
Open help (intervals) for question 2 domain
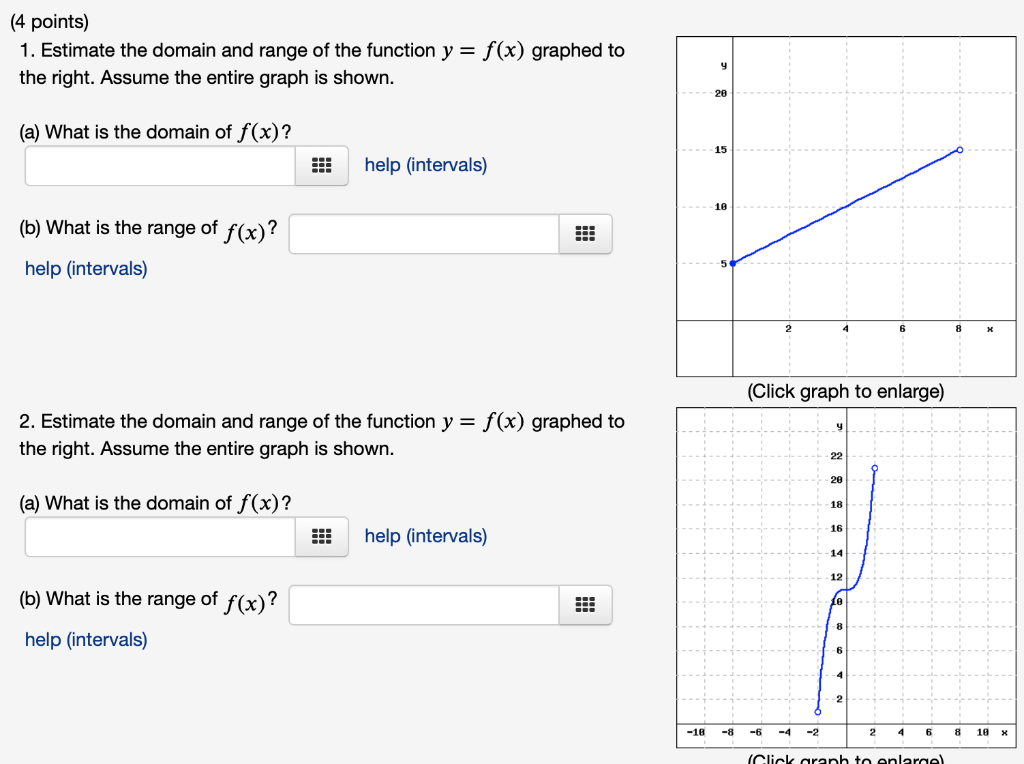click(x=425, y=536)
